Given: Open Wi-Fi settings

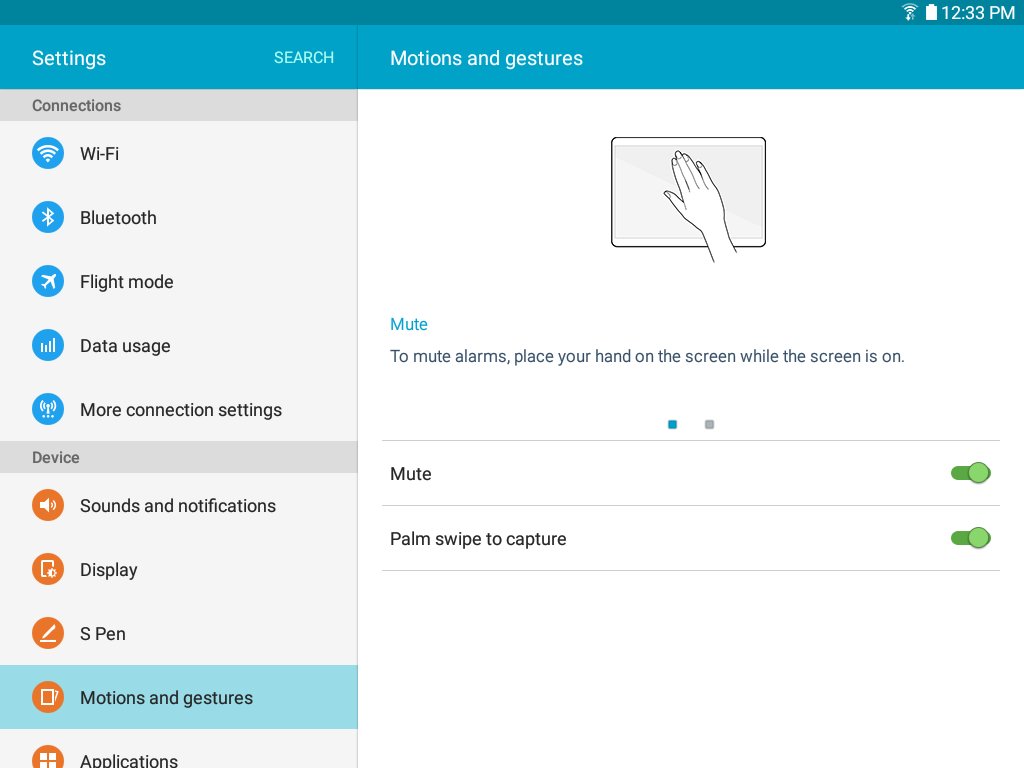Looking at the screenshot, I should point(179,153).
